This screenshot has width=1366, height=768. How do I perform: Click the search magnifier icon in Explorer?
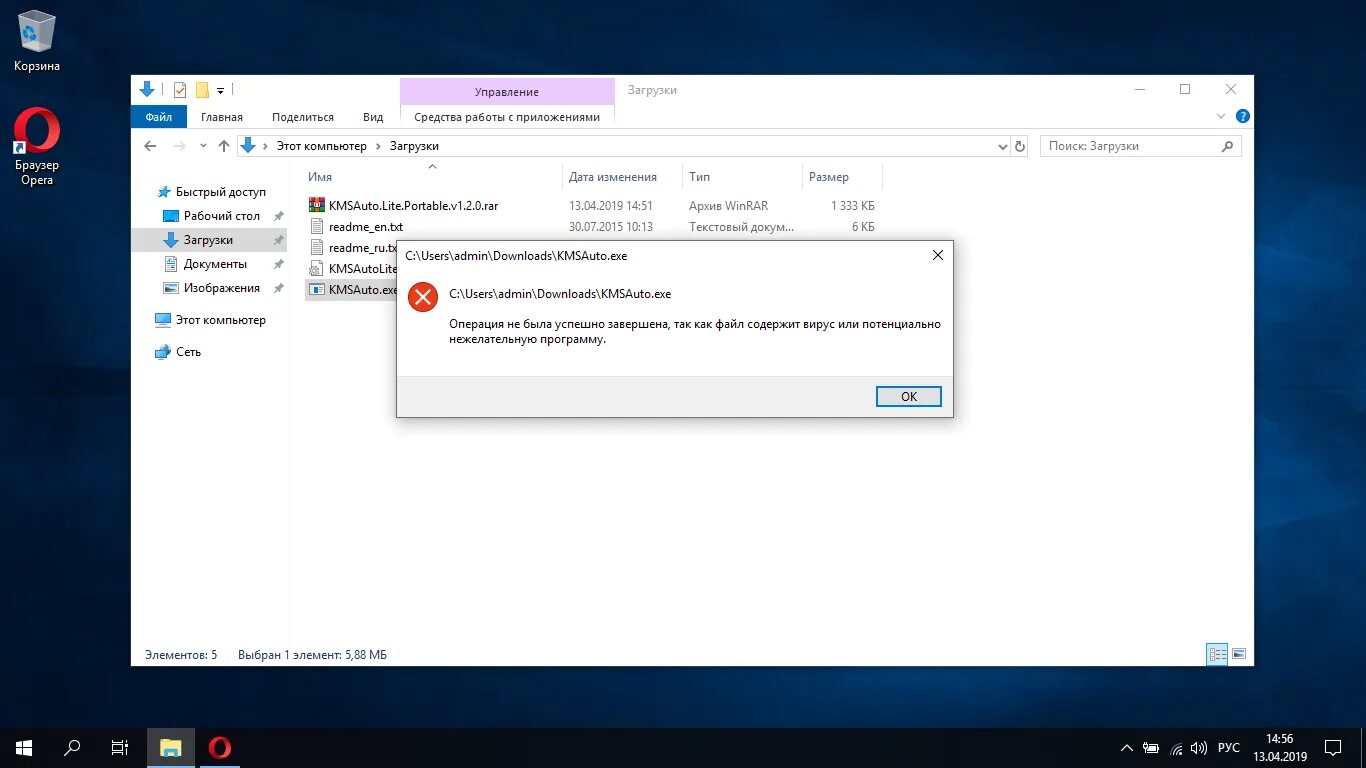pyautogui.click(x=1227, y=146)
